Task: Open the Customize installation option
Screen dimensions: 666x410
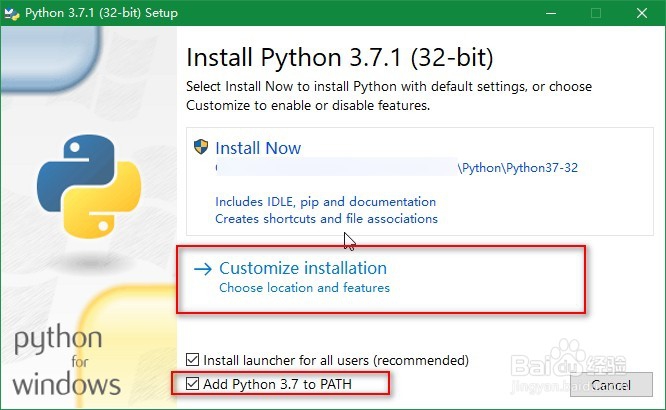Action: pyautogui.click(x=302, y=268)
